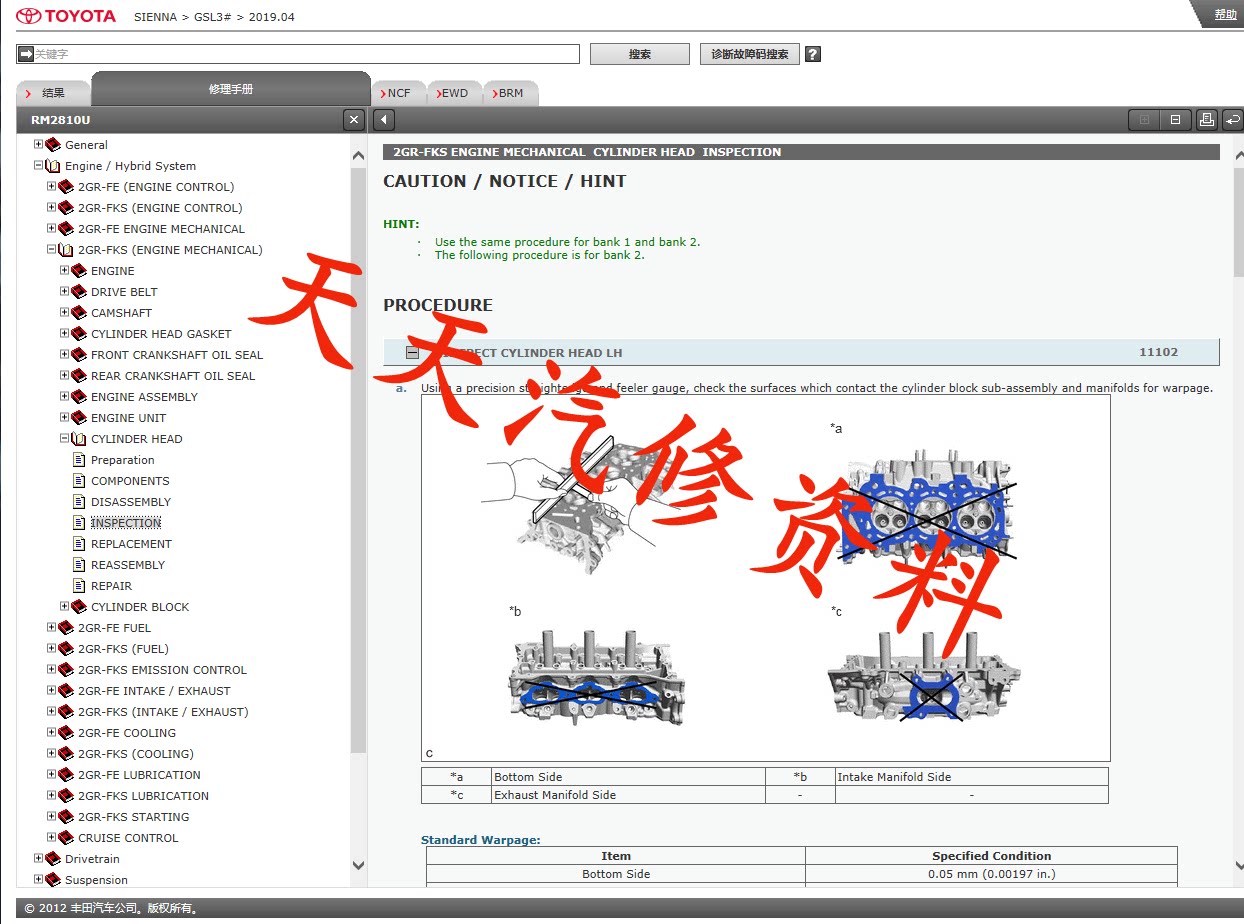Click the keyword search input field
Screen dimensions: 1244x924
pos(298,54)
